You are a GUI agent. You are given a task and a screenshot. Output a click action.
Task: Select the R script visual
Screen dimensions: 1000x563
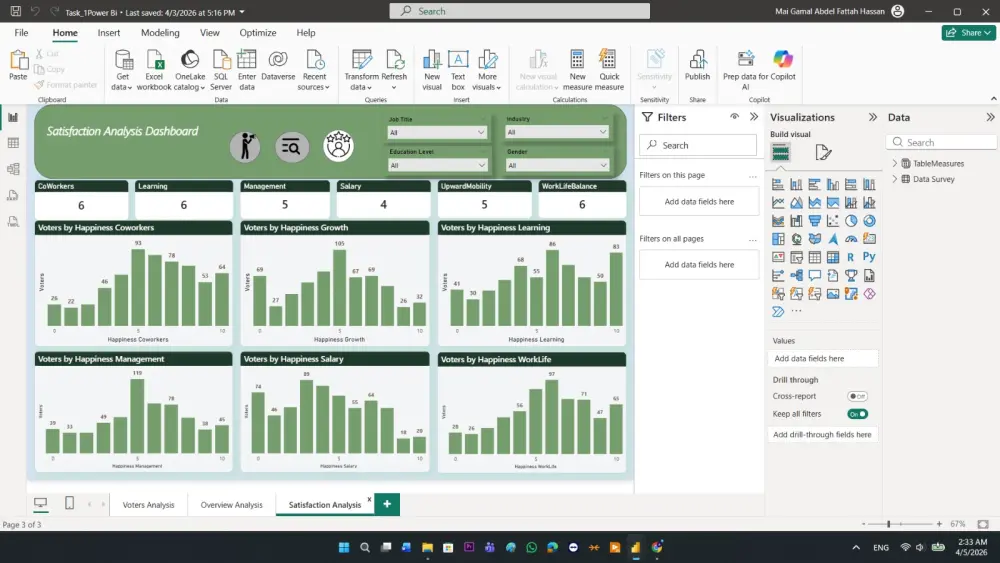click(x=851, y=257)
